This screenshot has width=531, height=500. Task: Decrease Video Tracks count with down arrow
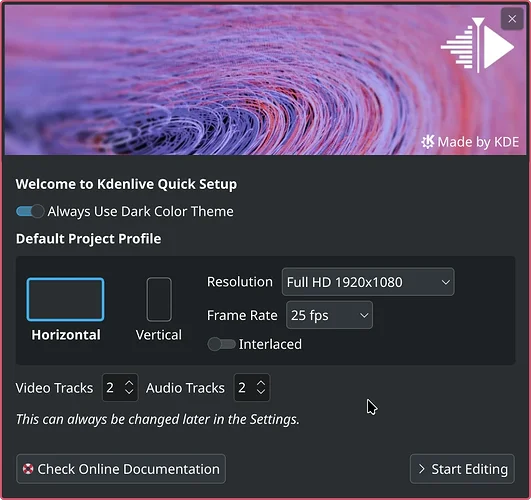129,391
